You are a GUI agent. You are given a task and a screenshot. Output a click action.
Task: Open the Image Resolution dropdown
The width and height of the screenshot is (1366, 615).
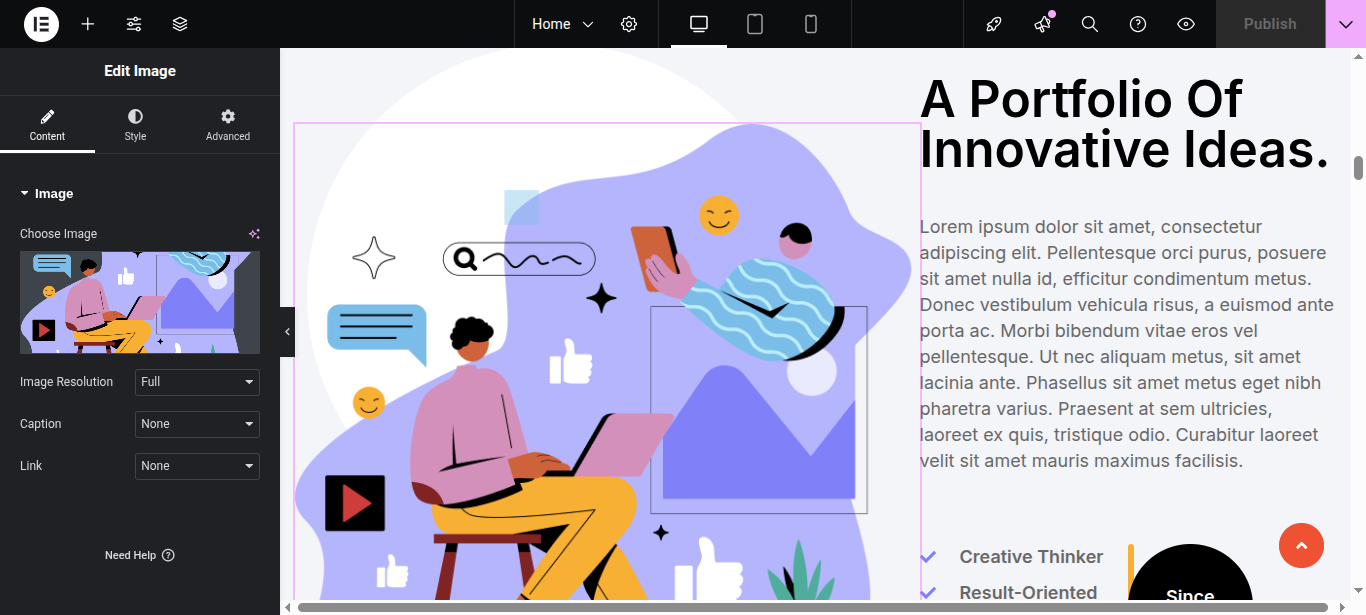click(197, 382)
